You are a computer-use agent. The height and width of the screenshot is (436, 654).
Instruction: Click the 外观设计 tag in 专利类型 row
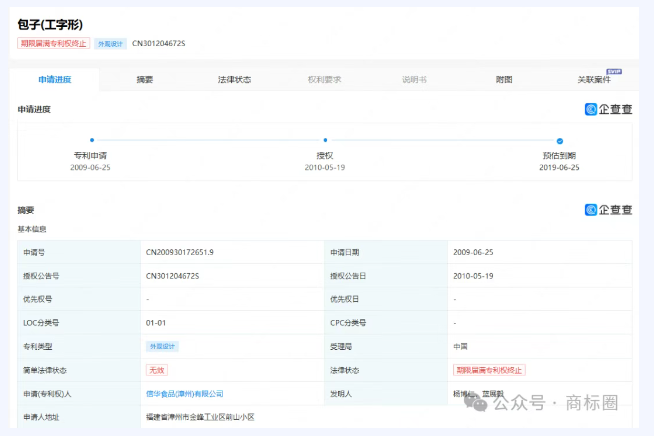click(x=162, y=346)
